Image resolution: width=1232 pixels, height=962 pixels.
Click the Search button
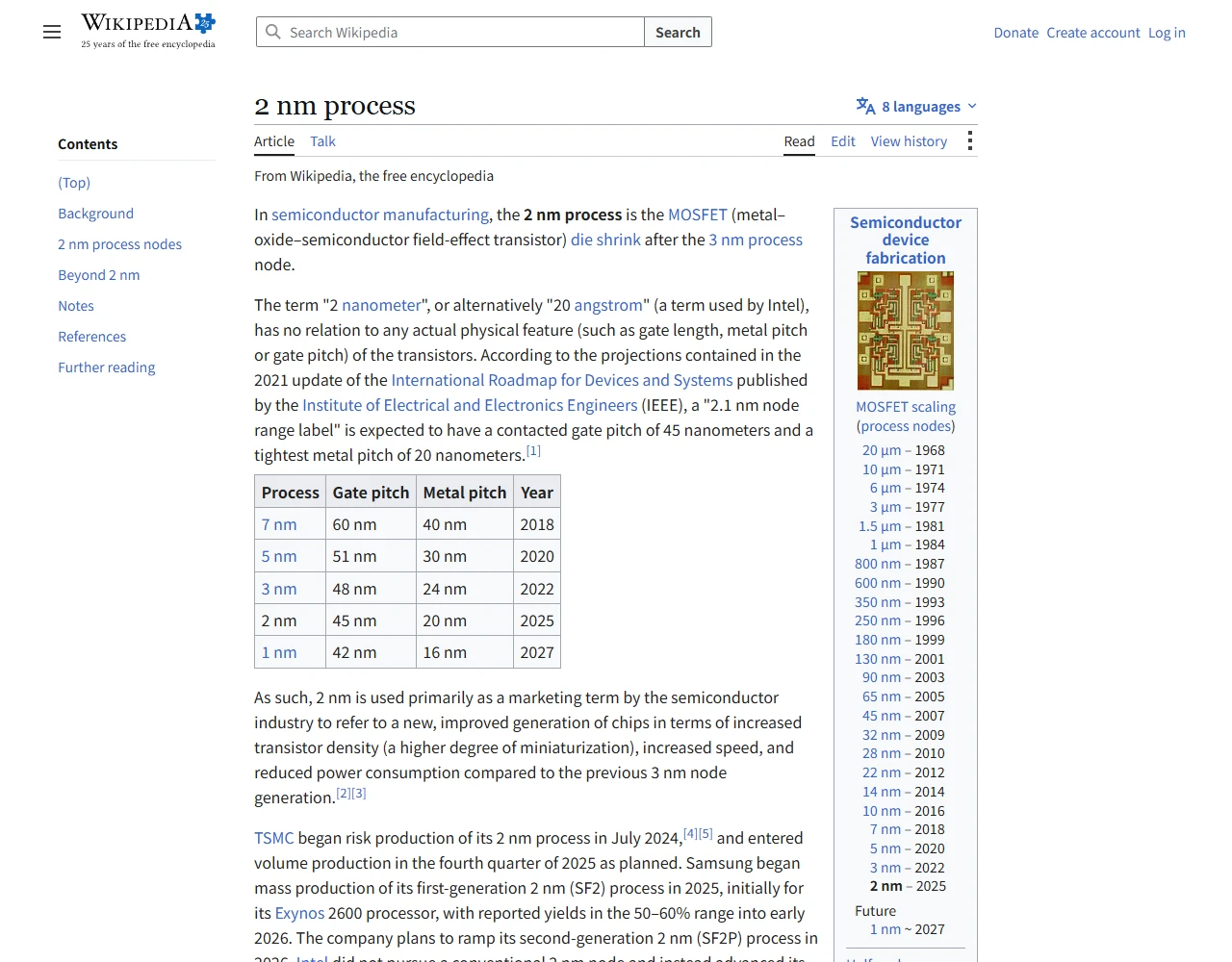[x=678, y=32]
